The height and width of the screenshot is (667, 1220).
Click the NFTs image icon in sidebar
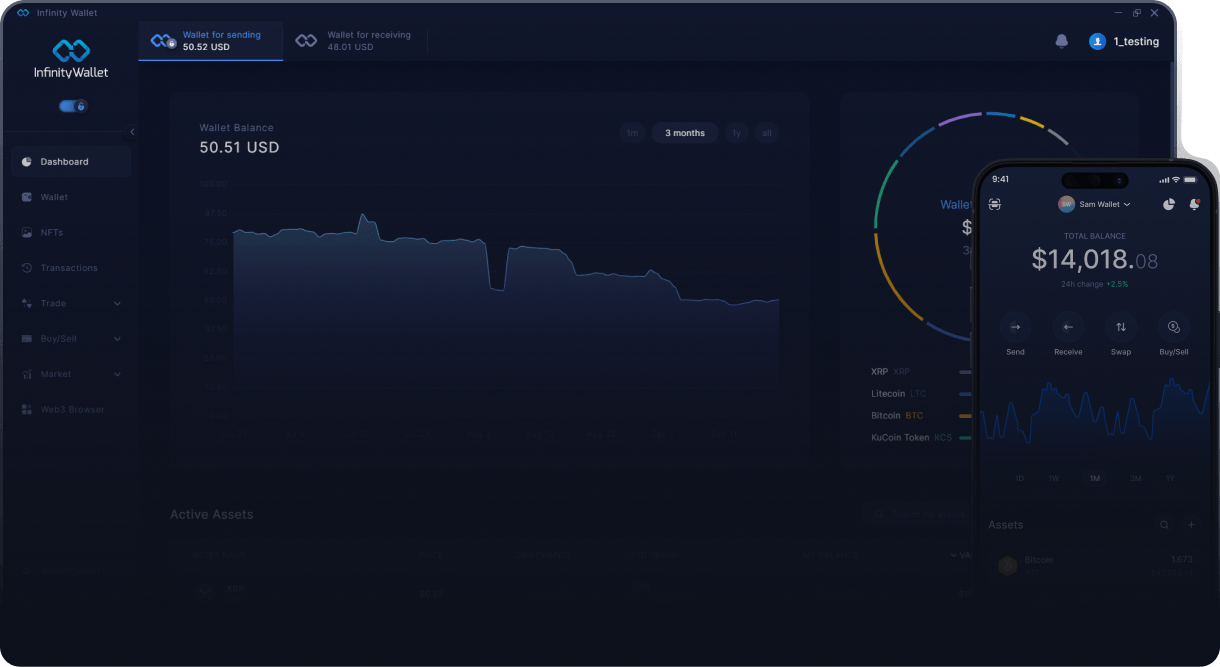point(27,233)
